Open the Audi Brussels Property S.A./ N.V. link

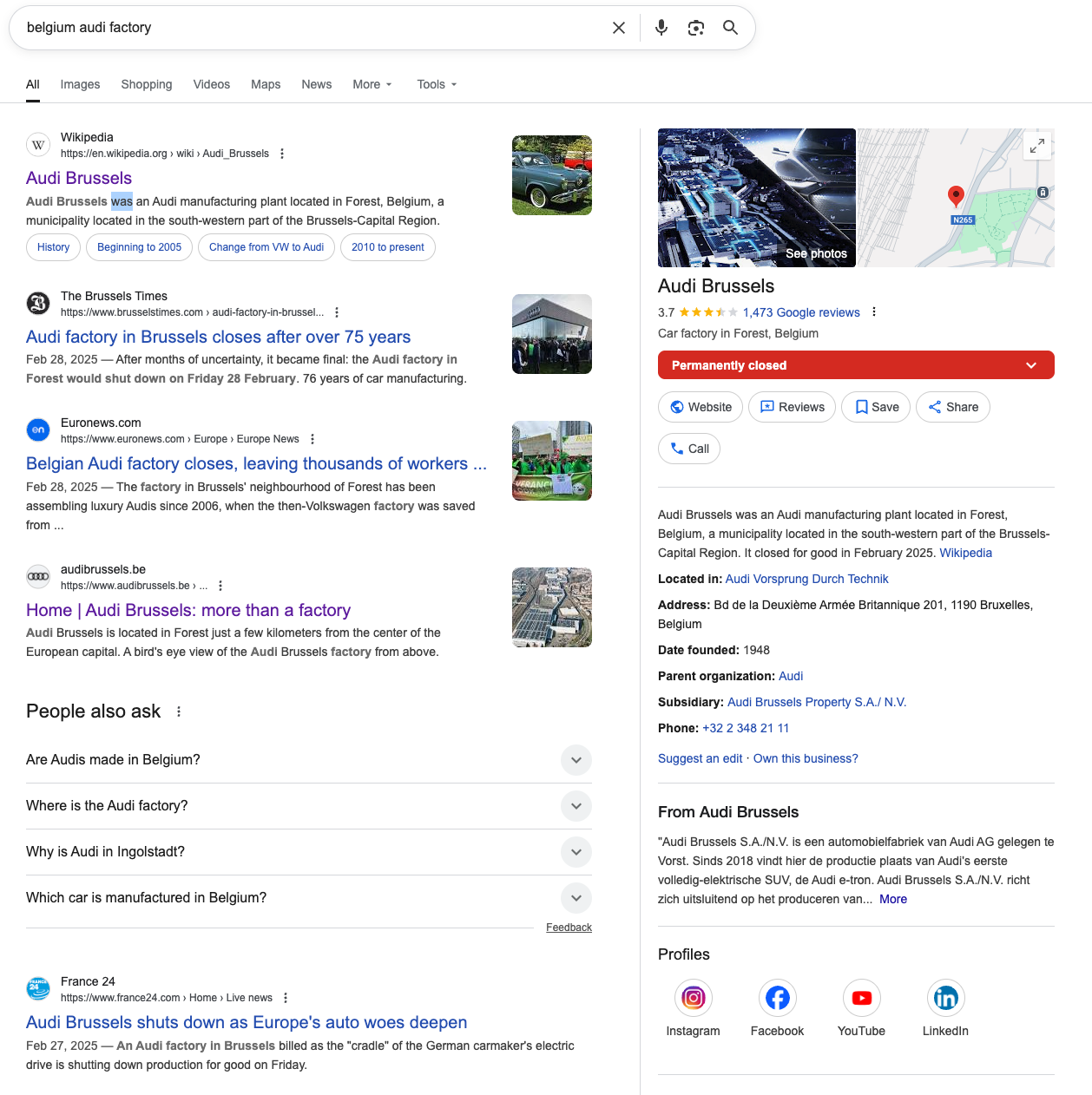(x=817, y=702)
